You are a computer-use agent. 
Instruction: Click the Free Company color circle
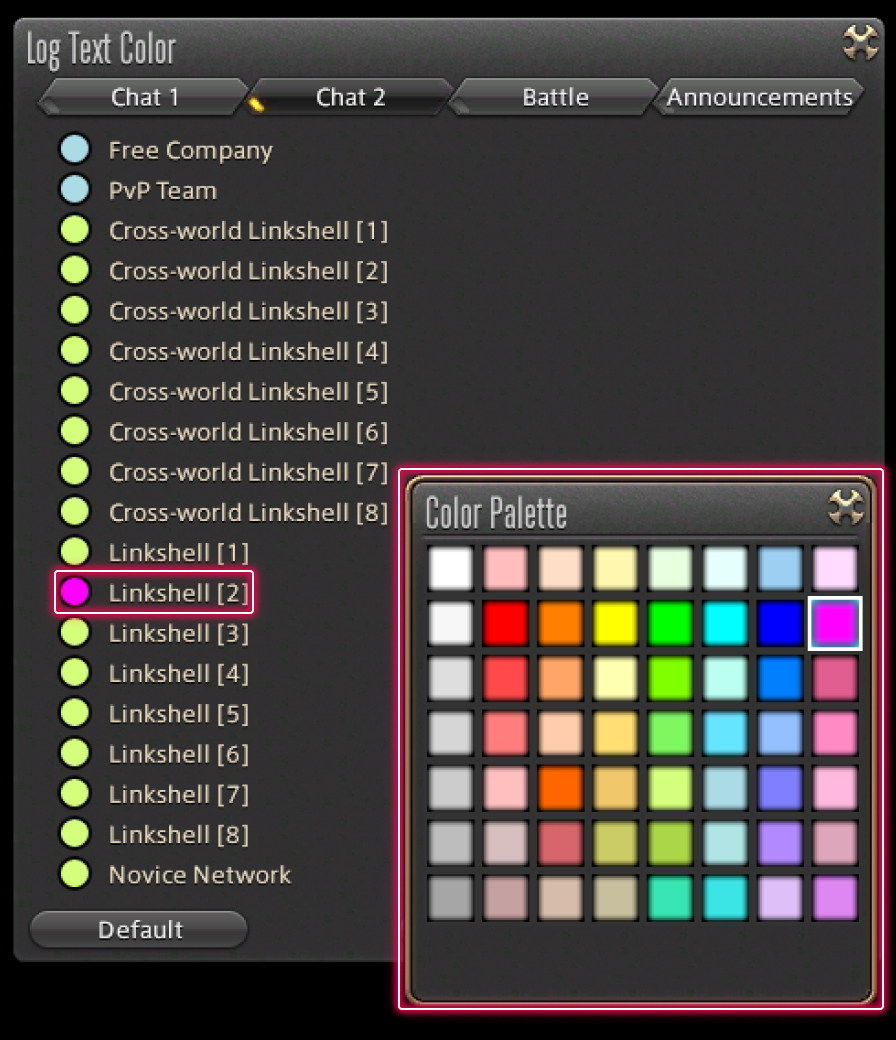click(75, 150)
